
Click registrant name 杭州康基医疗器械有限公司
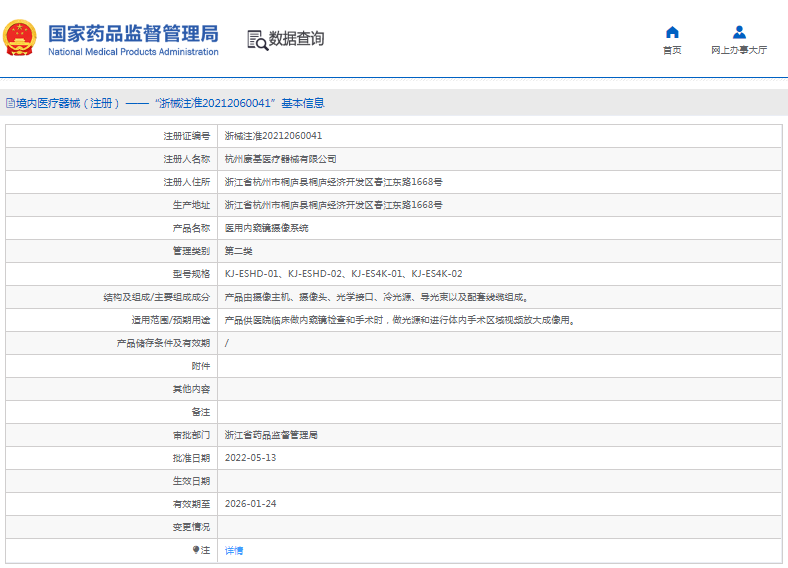tap(280, 159)
